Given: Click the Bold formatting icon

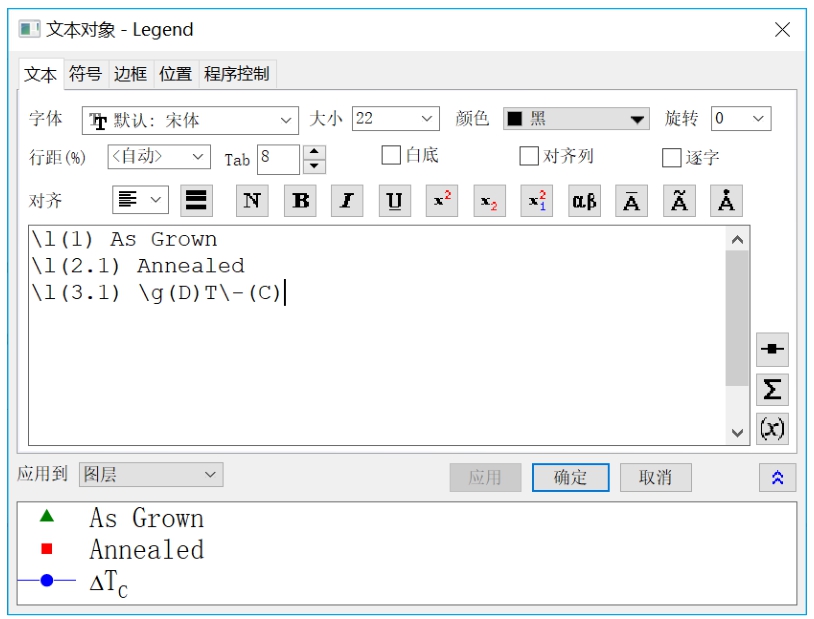Looking at the screenshot, I should (x=300, y=201).
